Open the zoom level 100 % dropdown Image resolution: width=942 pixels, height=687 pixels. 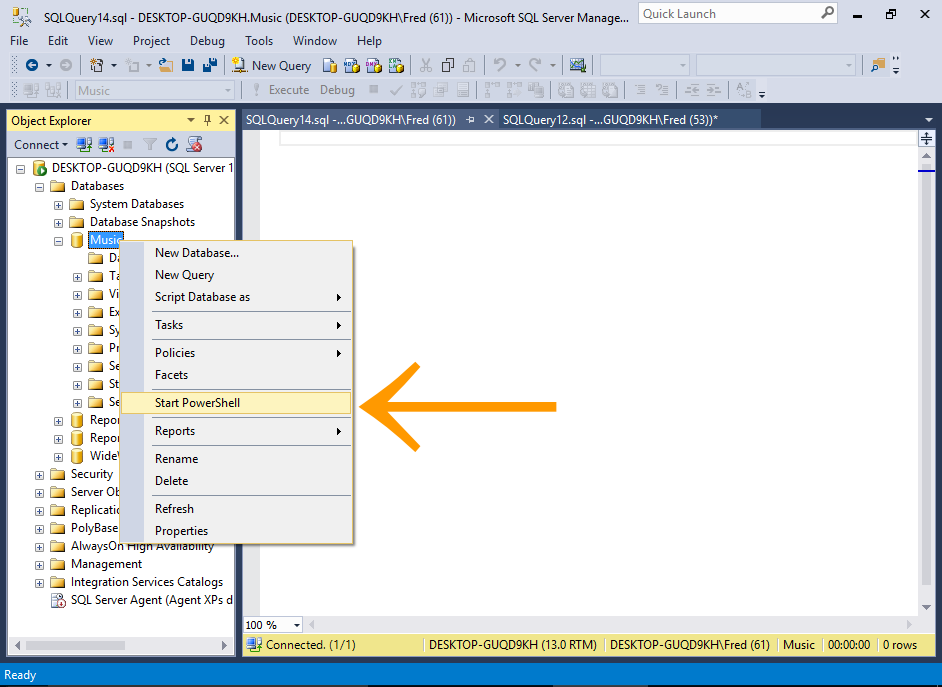tap(297, 625)
